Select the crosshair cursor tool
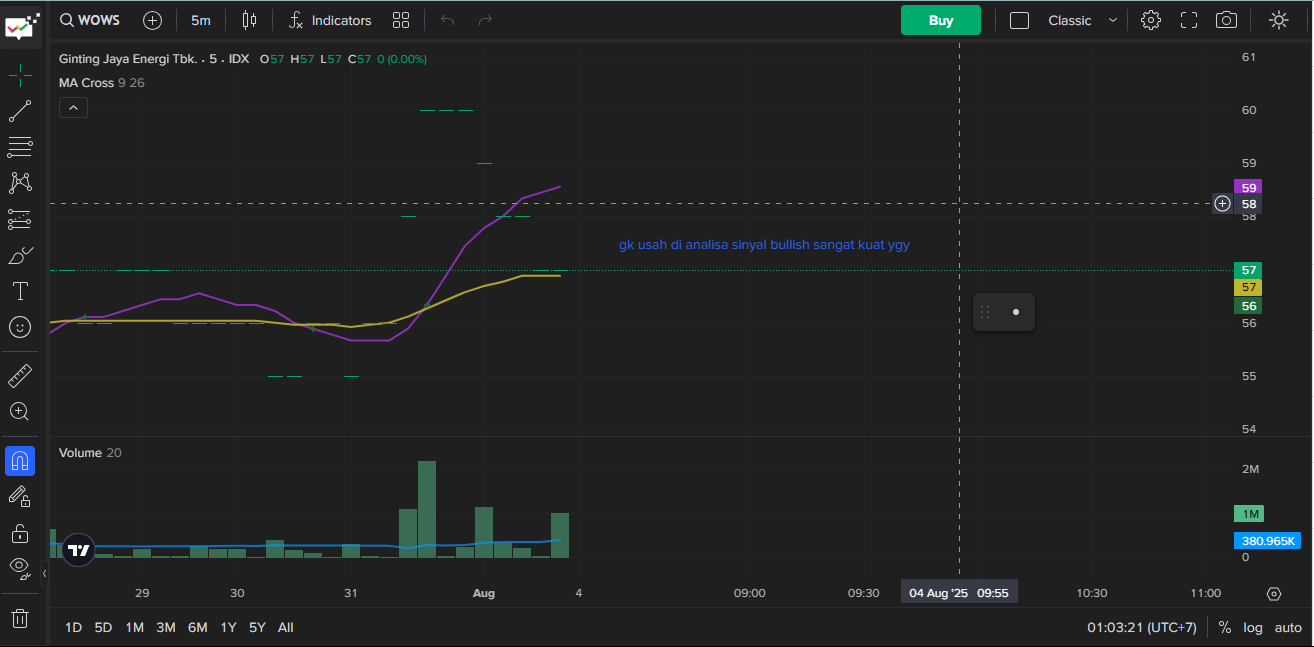The height and width of the screenshot is (647, 1314). tap(20, 75)
